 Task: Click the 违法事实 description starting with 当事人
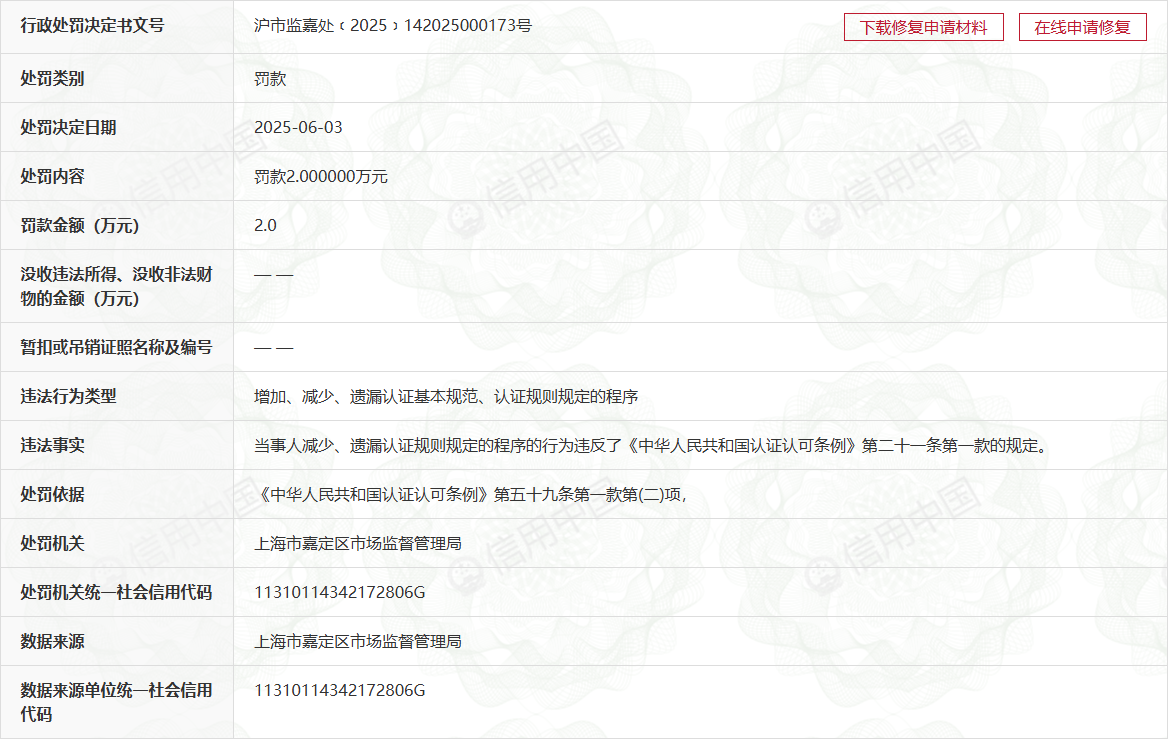click(x=652, y=445)
